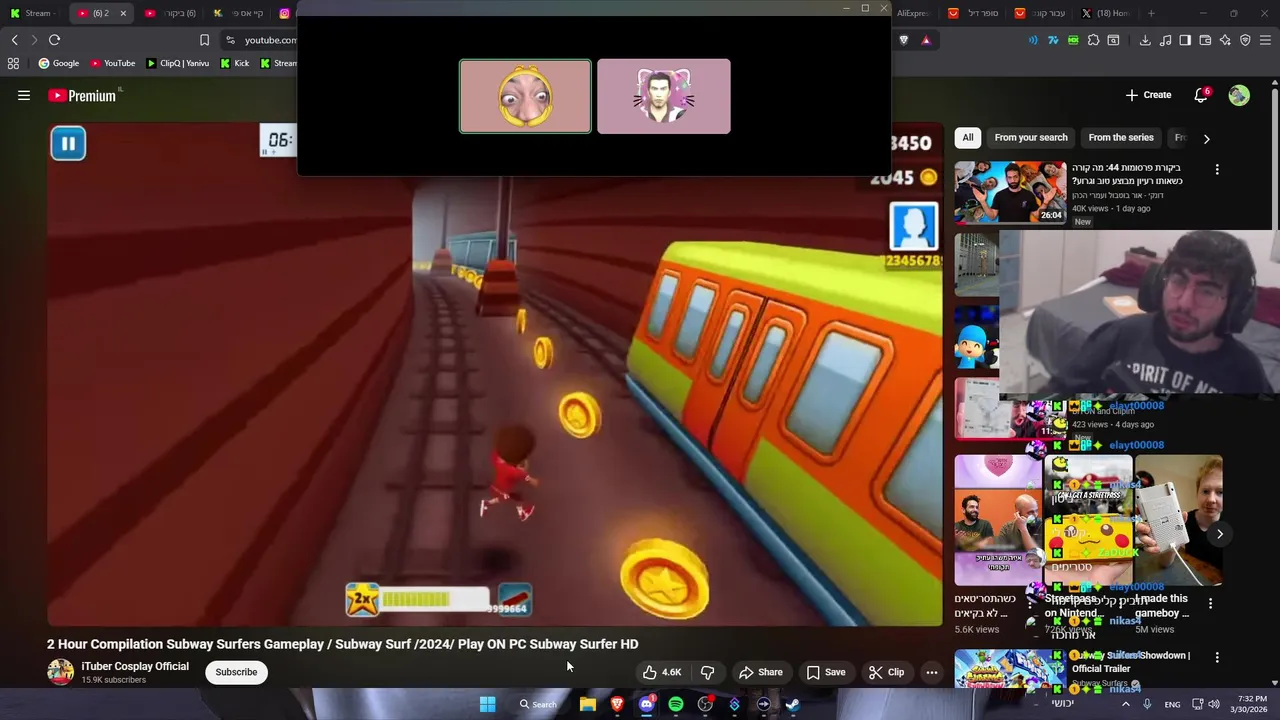Open options for Subway Surfers Showdown trailer
Image resolution: width=1280 pixels, height=720 pixels.
(x=1217, y=658)
